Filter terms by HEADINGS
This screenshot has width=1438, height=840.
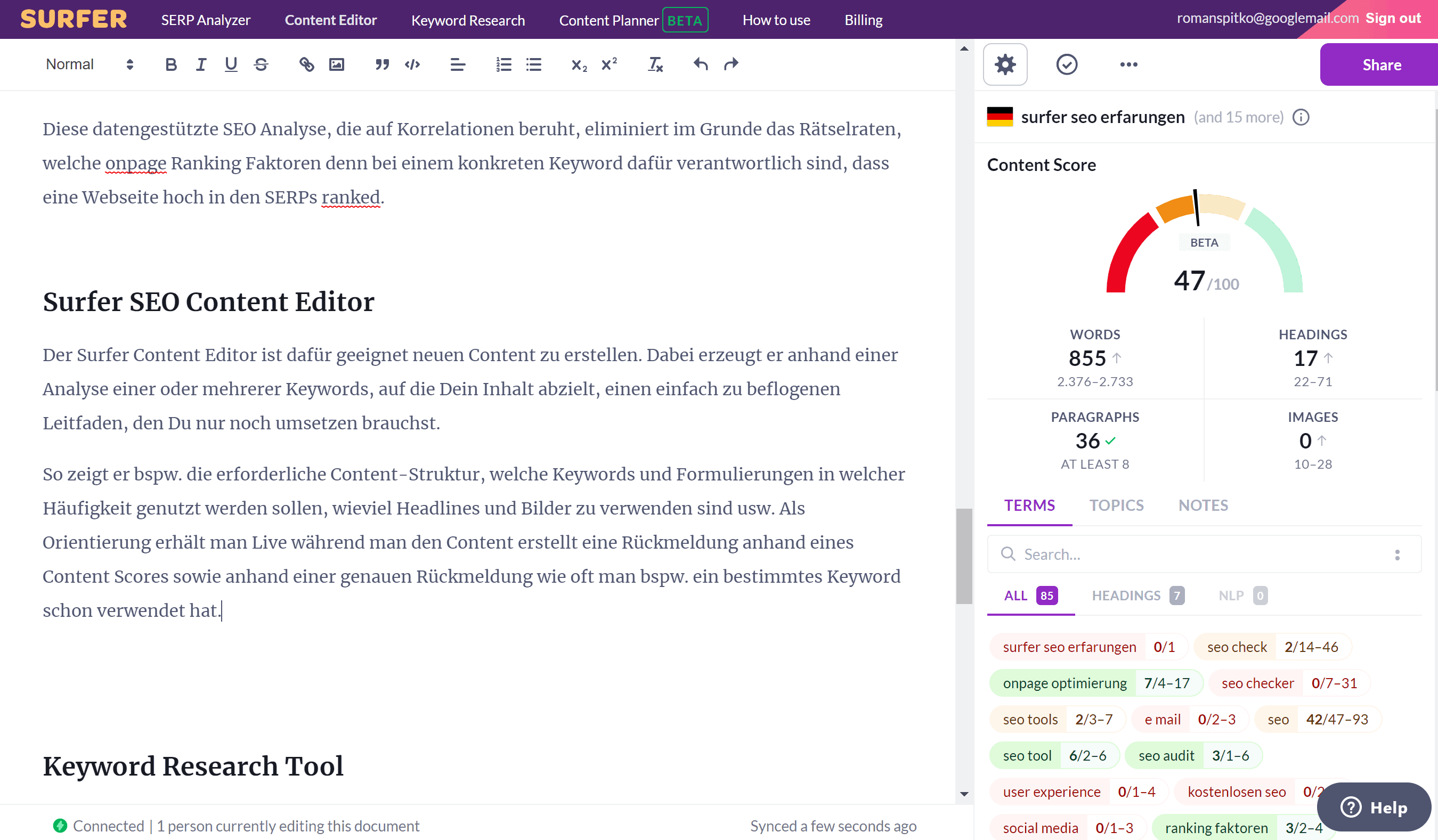click(x=1138, y=596)
